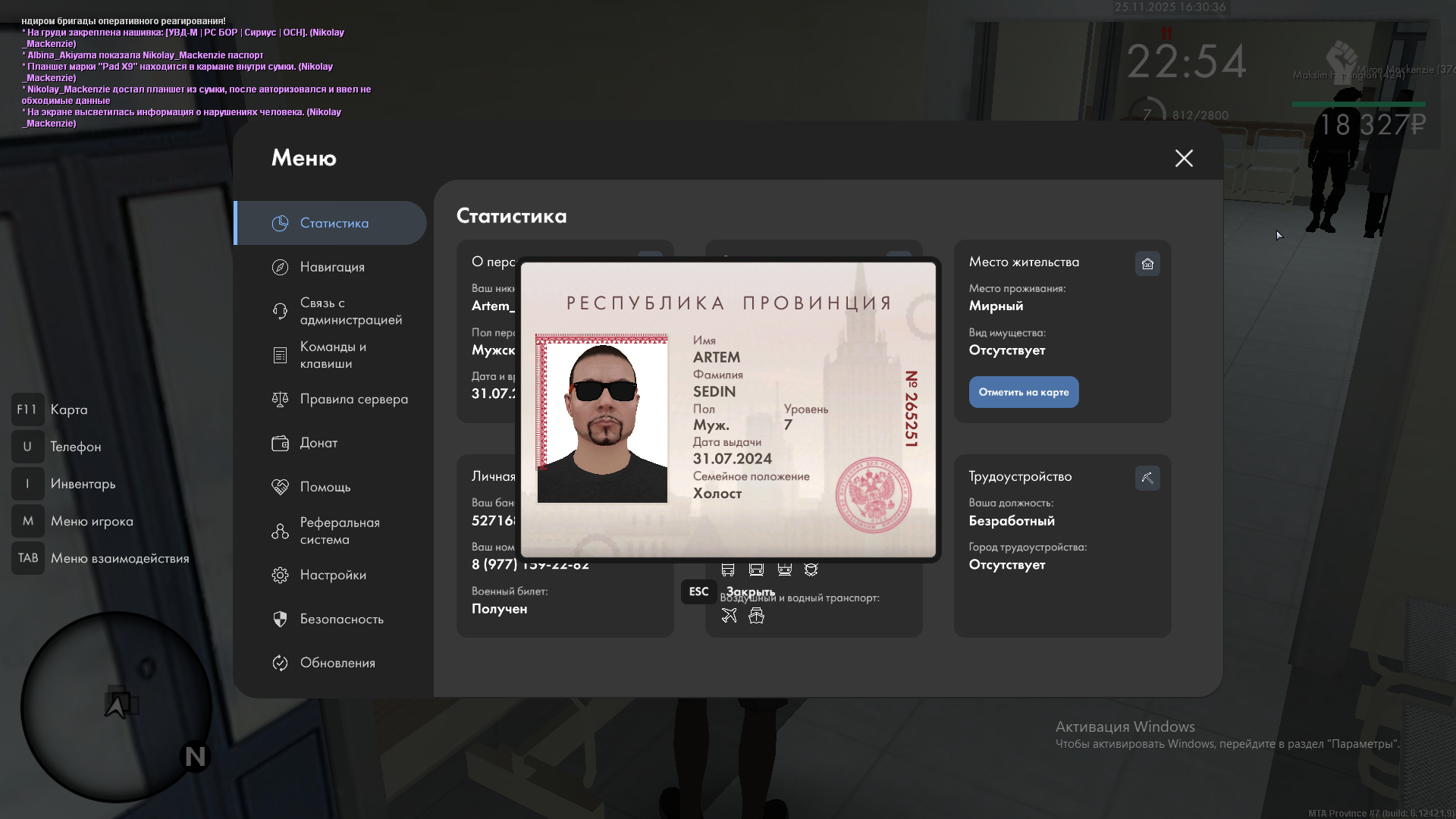Click the gear icon beside Настройки
This screenshot has height=819, width=1456.
(280, 575)
